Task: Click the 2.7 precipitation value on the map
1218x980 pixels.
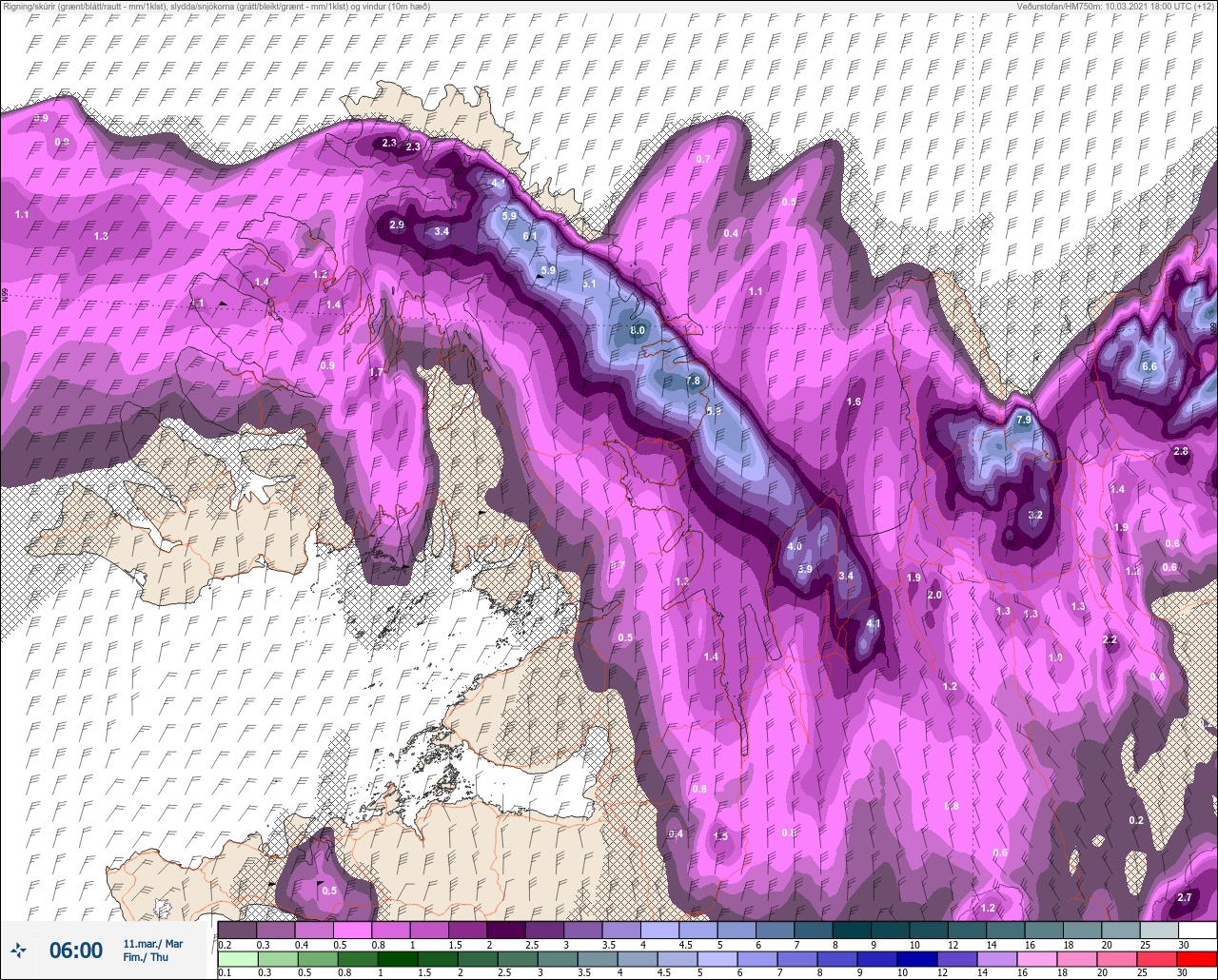Action: [x=1185, y=897]
